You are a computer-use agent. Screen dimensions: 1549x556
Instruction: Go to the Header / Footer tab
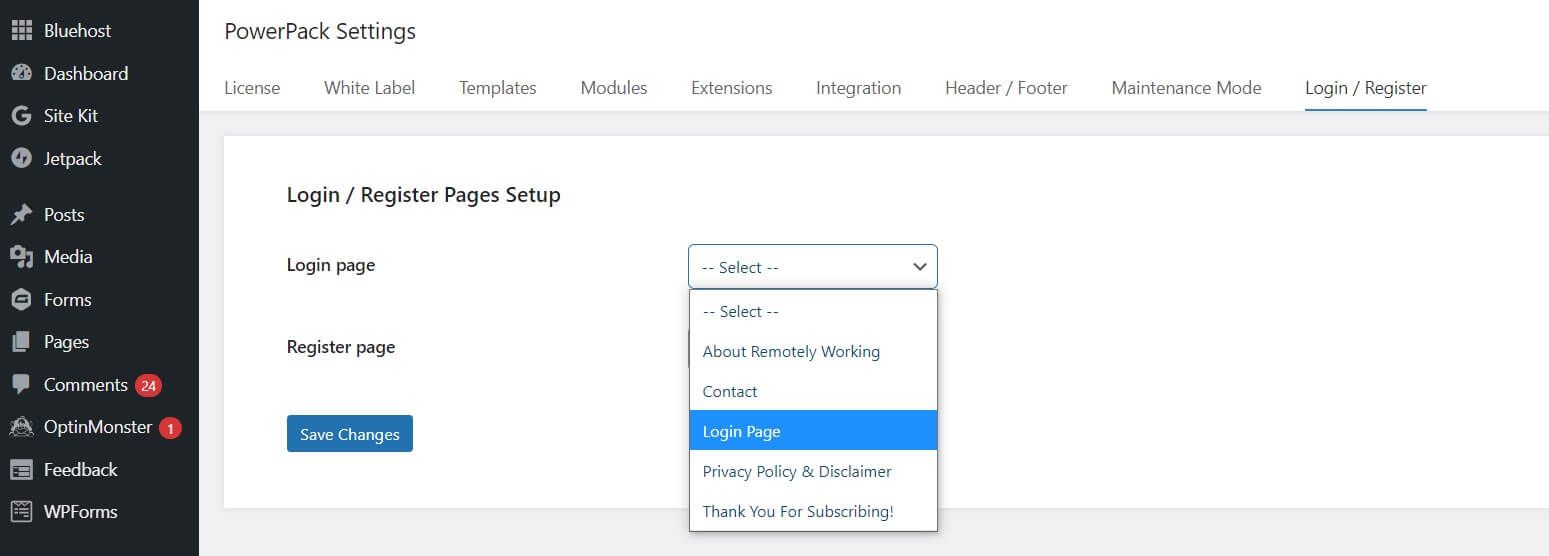1006,88
